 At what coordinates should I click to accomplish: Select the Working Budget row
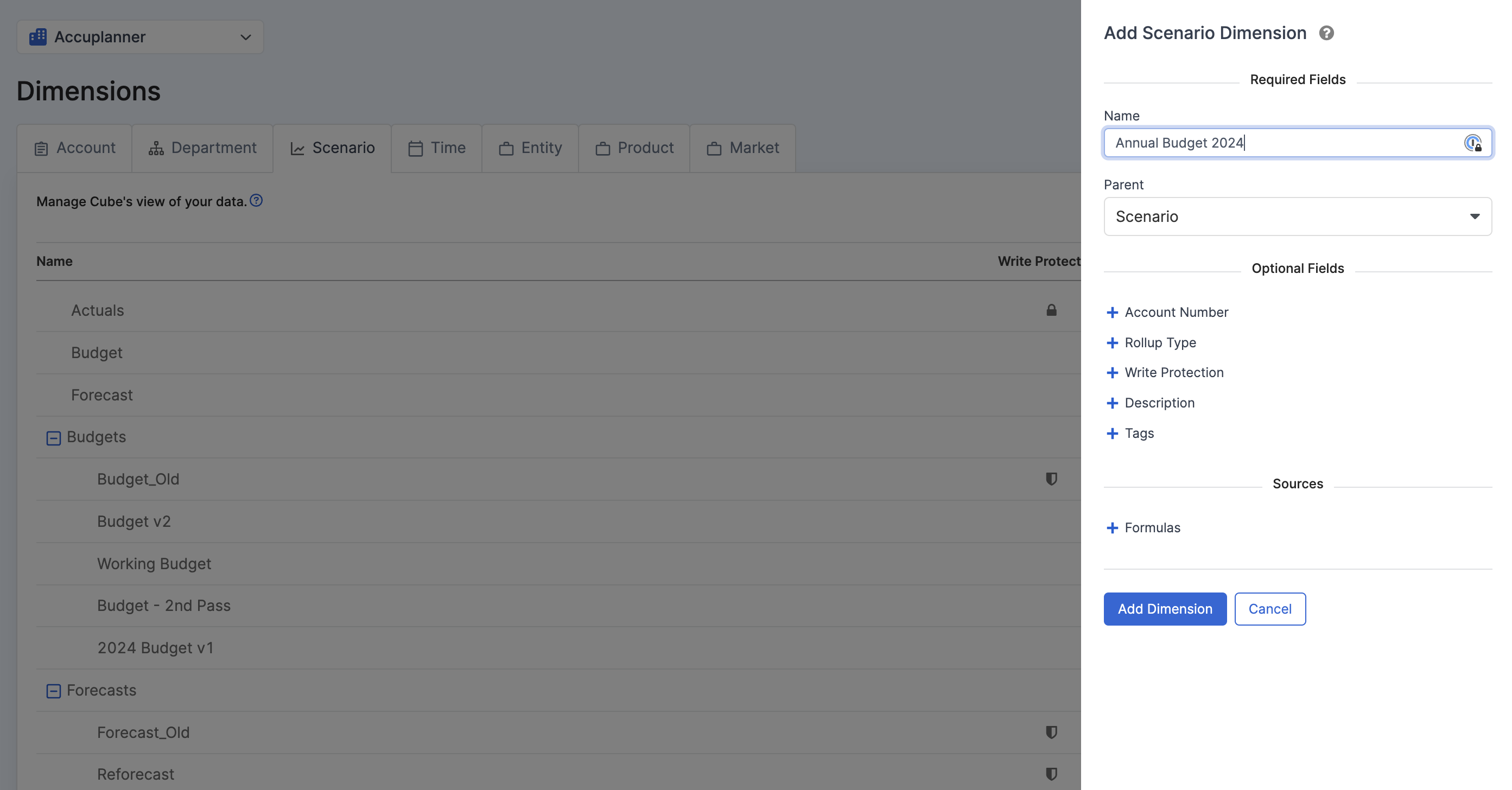pos(558,563)
